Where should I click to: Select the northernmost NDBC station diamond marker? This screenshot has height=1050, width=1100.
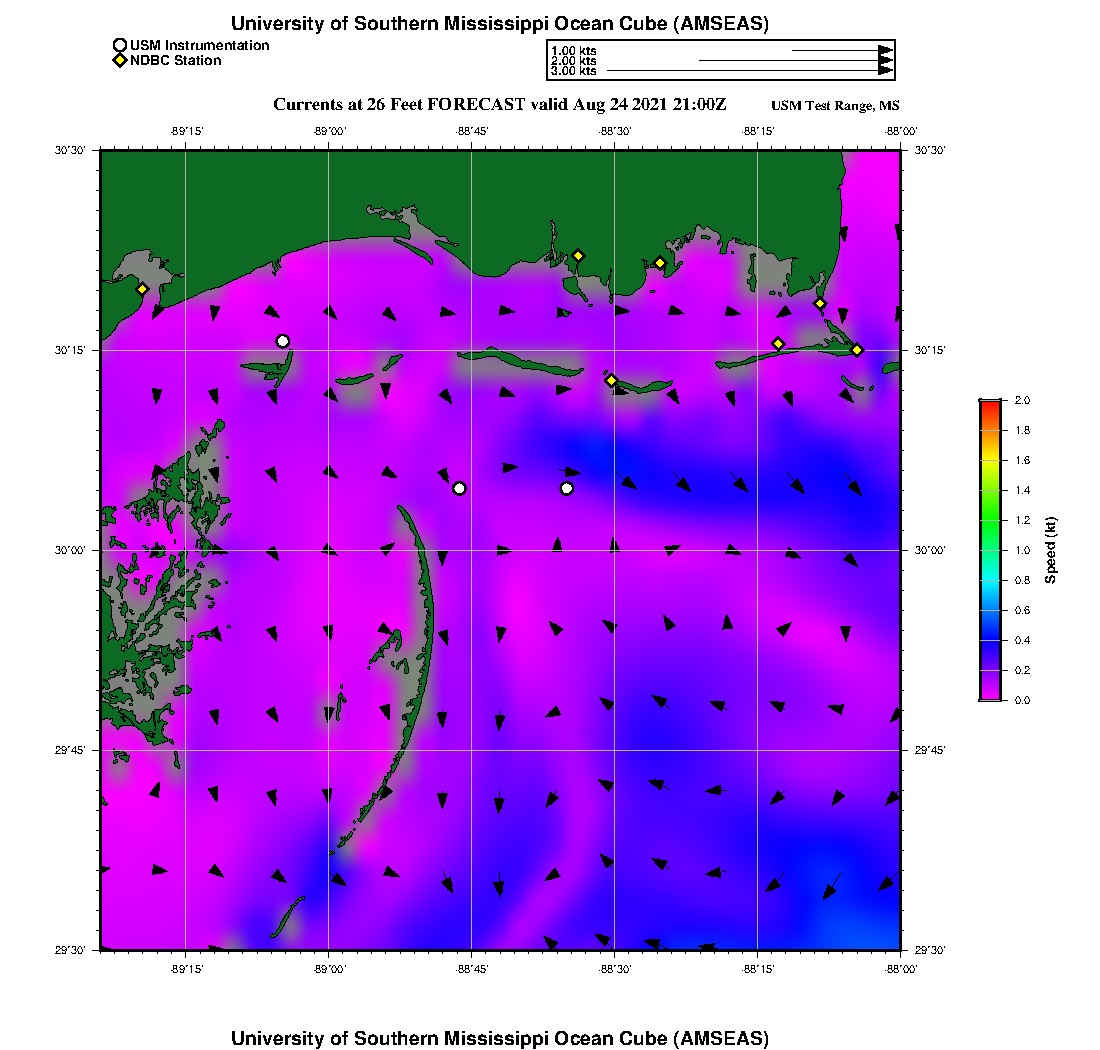(x=577, y=255)
